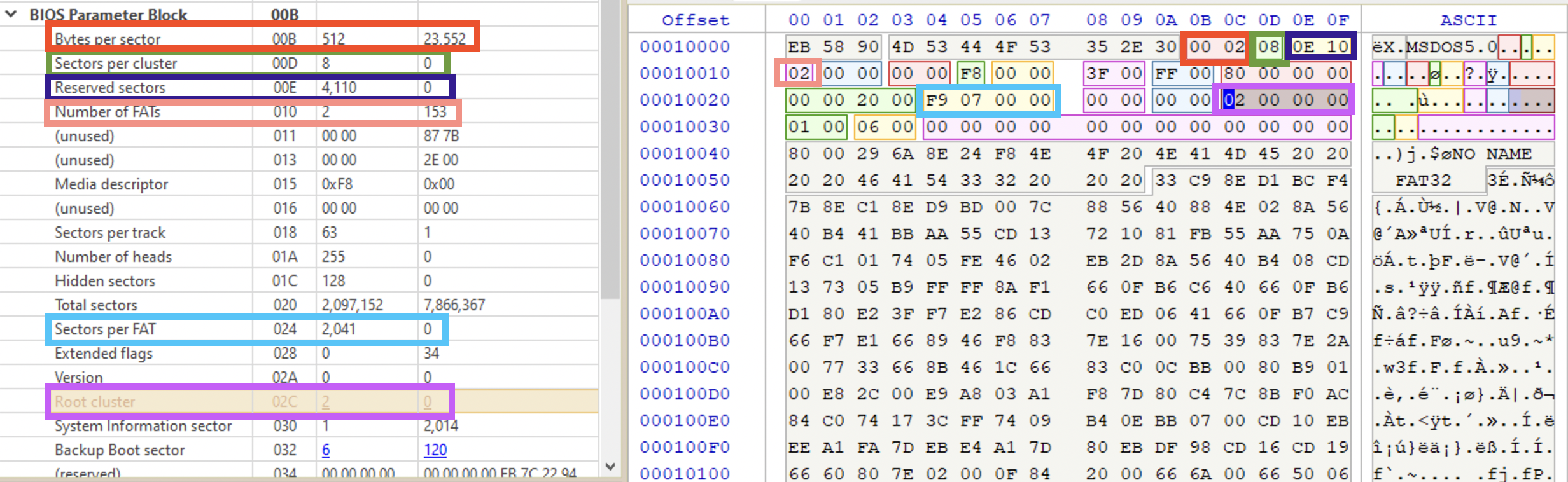Click value 4,110 for Reserved sectors

click(339, 87)
